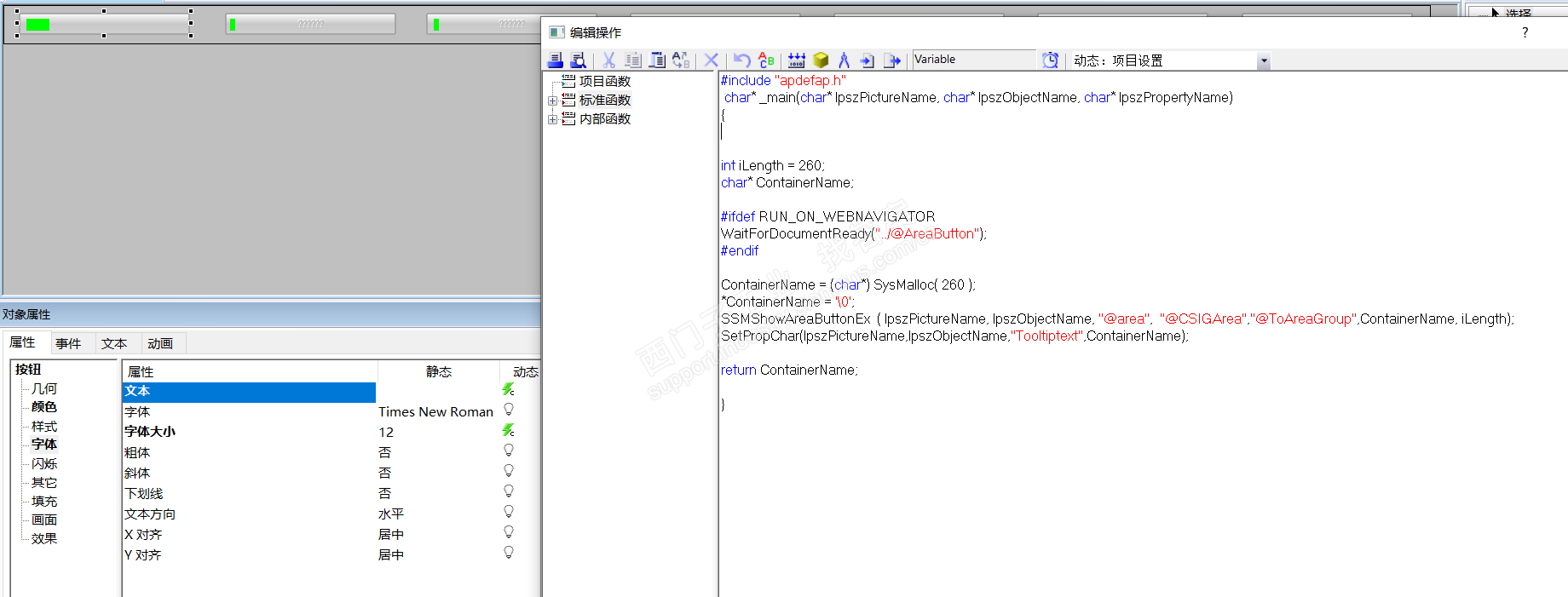Click the yellow cube object selection icon
This screenshot has height=597, width=1568.
coord(821,60)
